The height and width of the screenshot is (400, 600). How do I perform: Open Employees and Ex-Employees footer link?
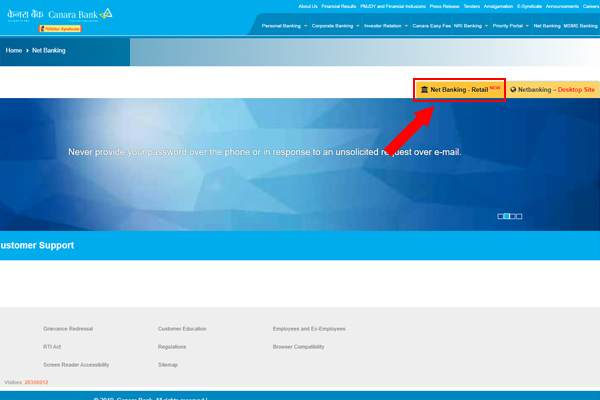pyautogui.click(x=309, y=329)
